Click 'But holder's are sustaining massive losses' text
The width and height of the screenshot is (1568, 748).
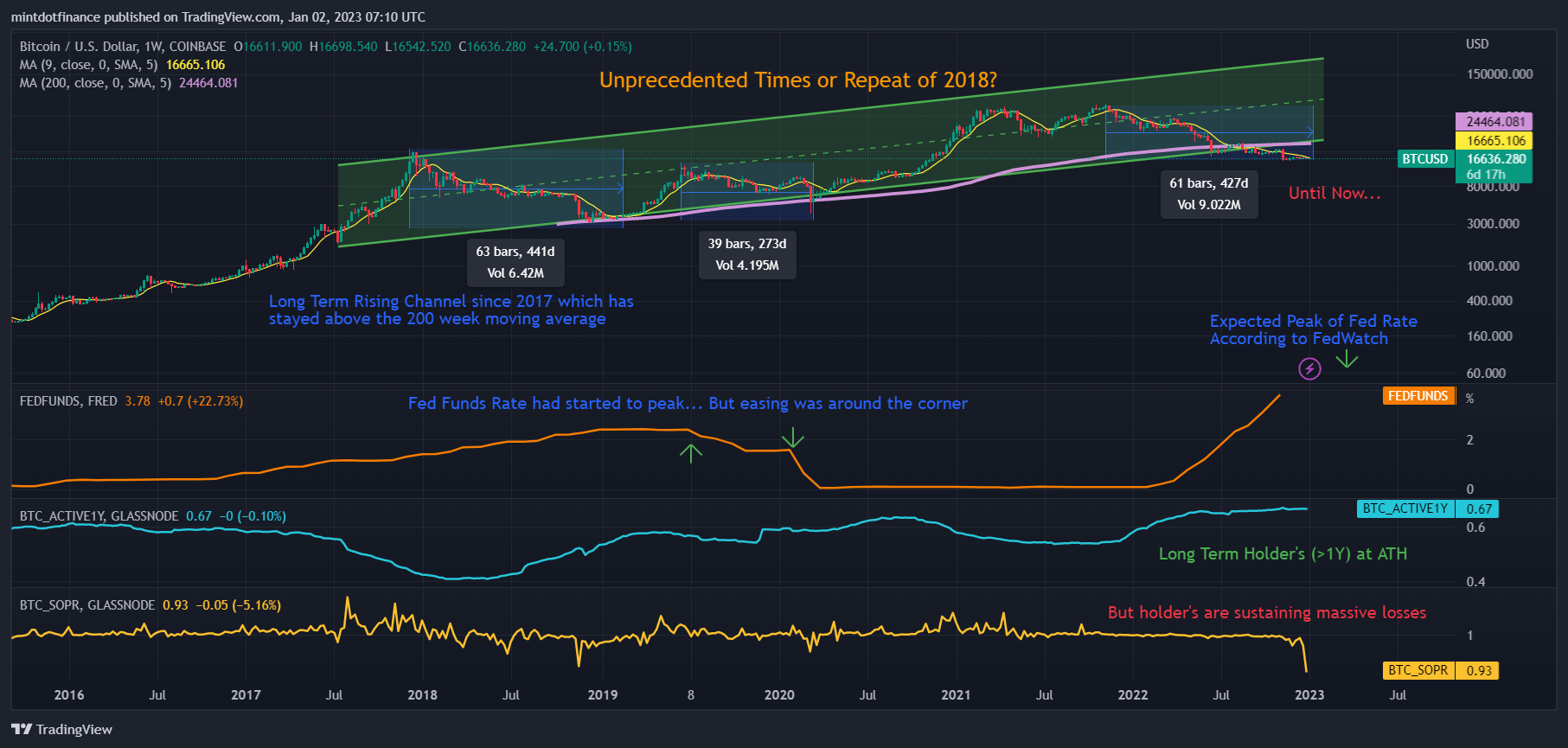pyautogui.click(x=1267, y=612)
